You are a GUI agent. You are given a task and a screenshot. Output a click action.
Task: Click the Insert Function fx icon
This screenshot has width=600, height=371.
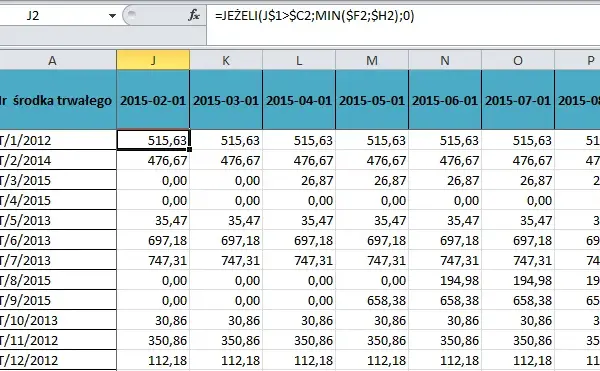click(194, 16)
